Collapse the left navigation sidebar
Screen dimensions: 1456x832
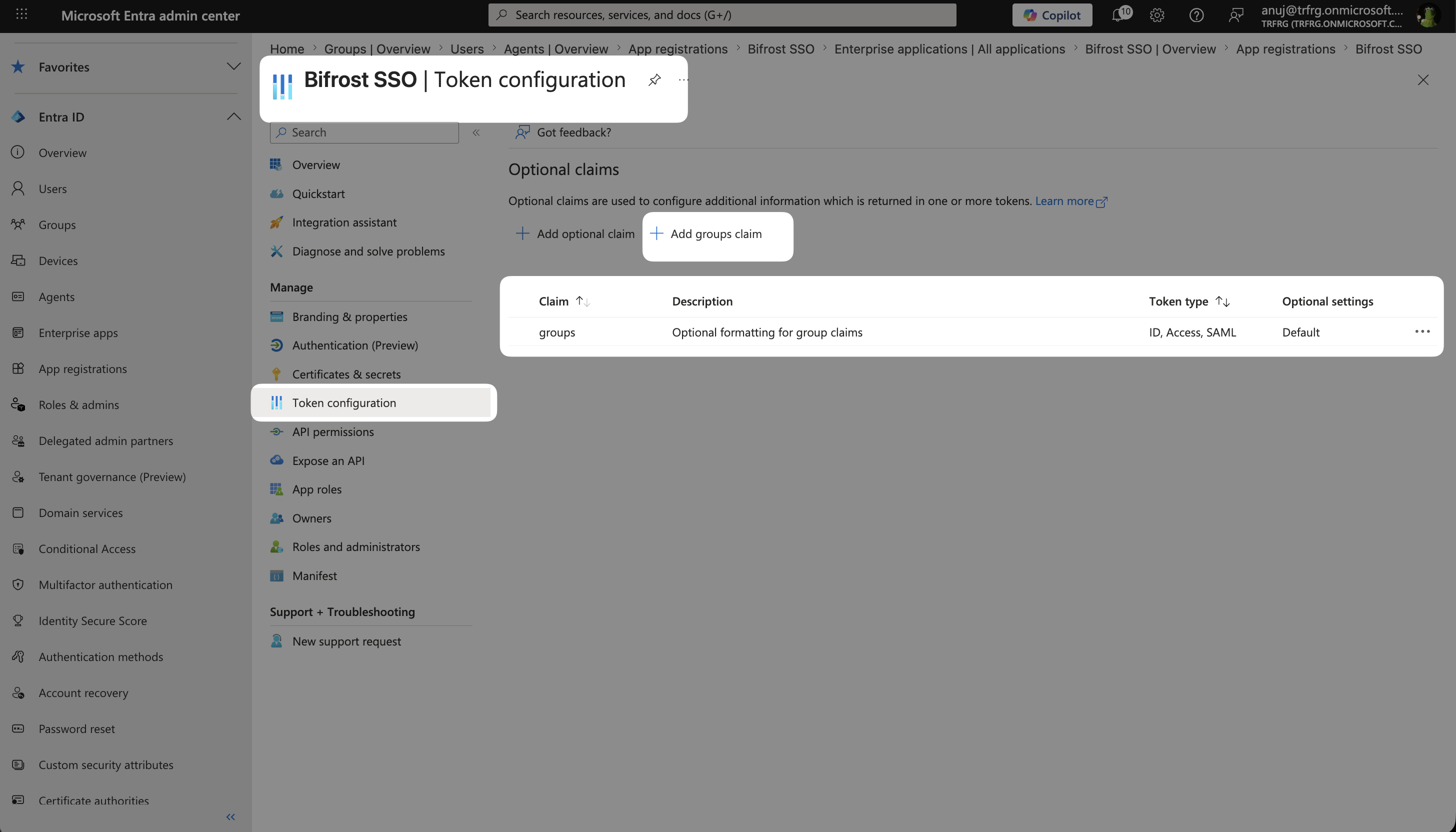click(x=231, y=816)
